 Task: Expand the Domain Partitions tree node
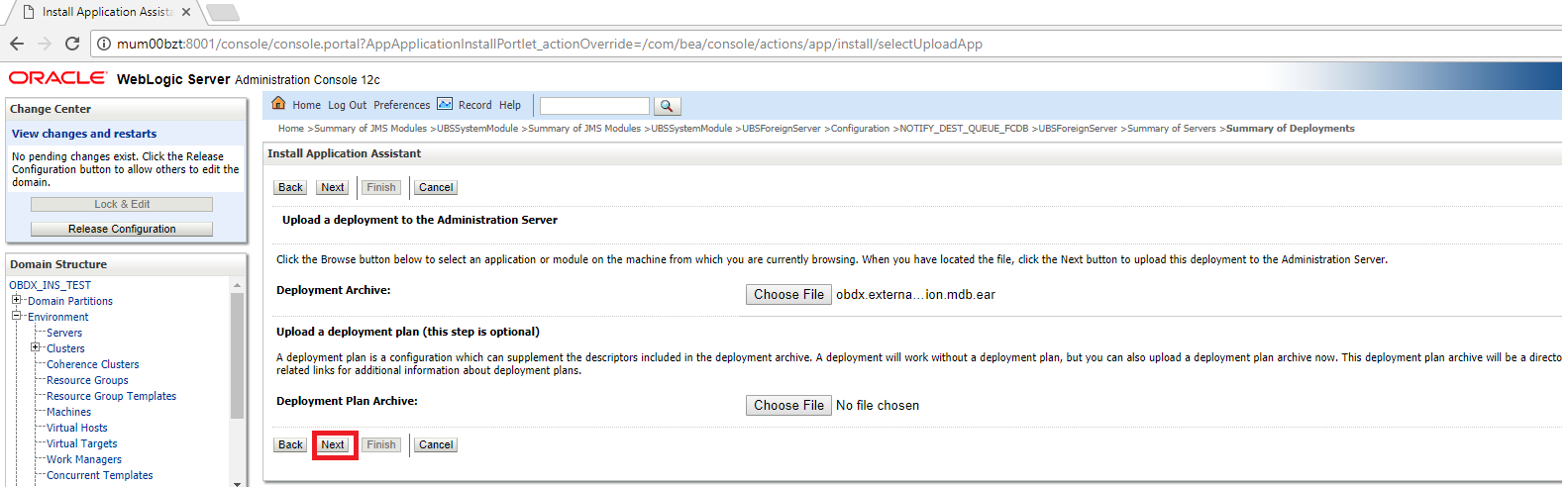pos(16,300)
